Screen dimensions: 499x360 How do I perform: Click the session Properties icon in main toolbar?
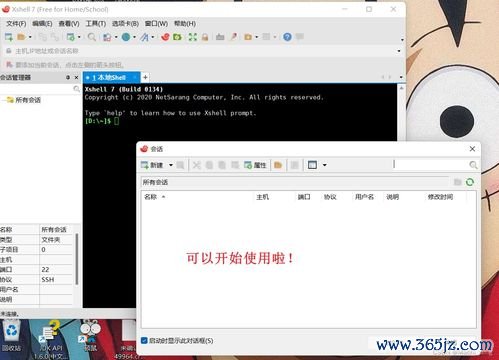(70, 37)
